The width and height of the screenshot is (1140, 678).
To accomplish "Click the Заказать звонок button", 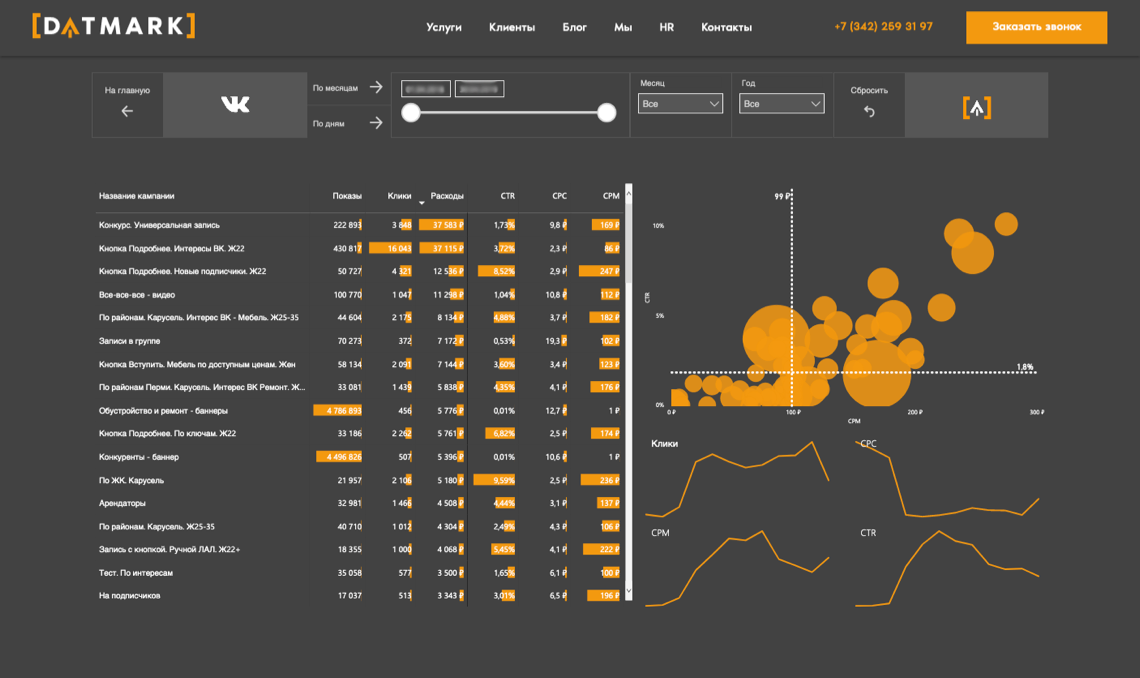I will pos(1036,27).
